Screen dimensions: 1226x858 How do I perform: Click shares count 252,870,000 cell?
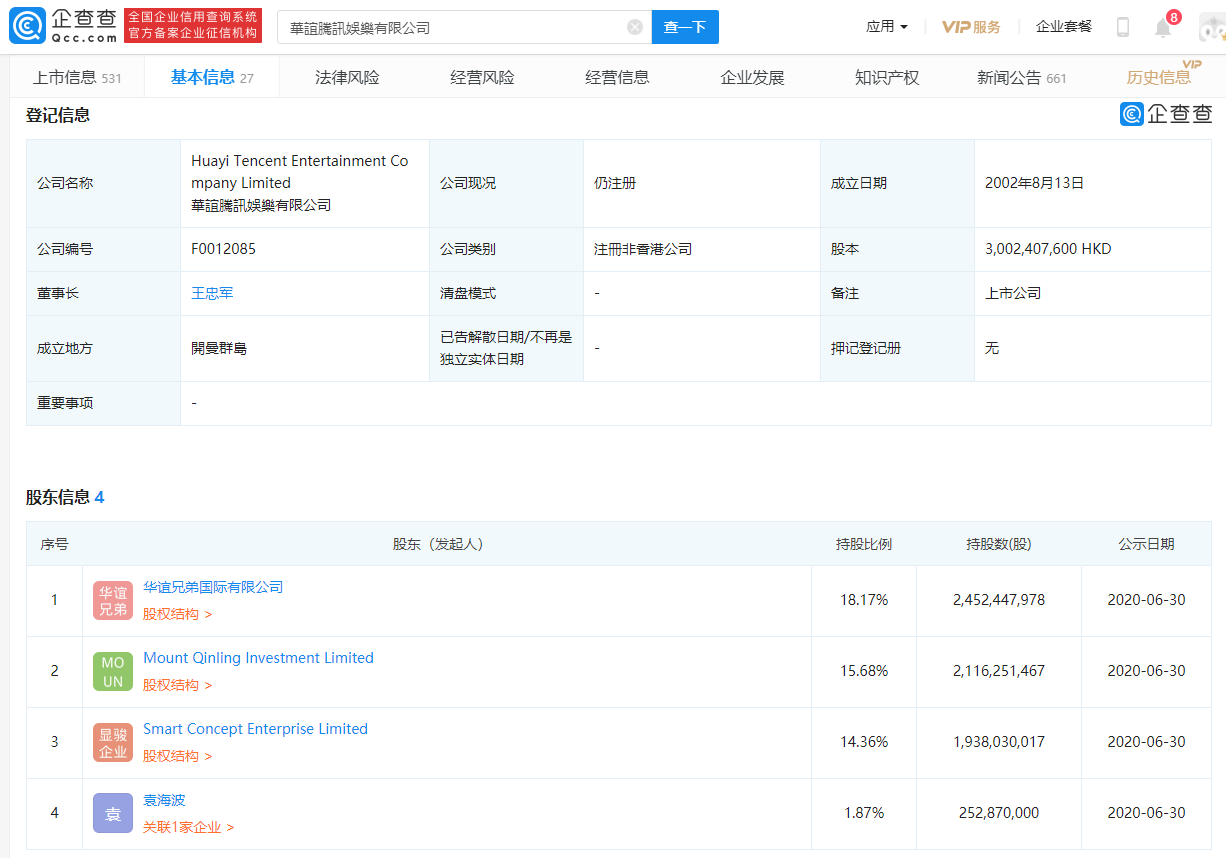[999, 813]
